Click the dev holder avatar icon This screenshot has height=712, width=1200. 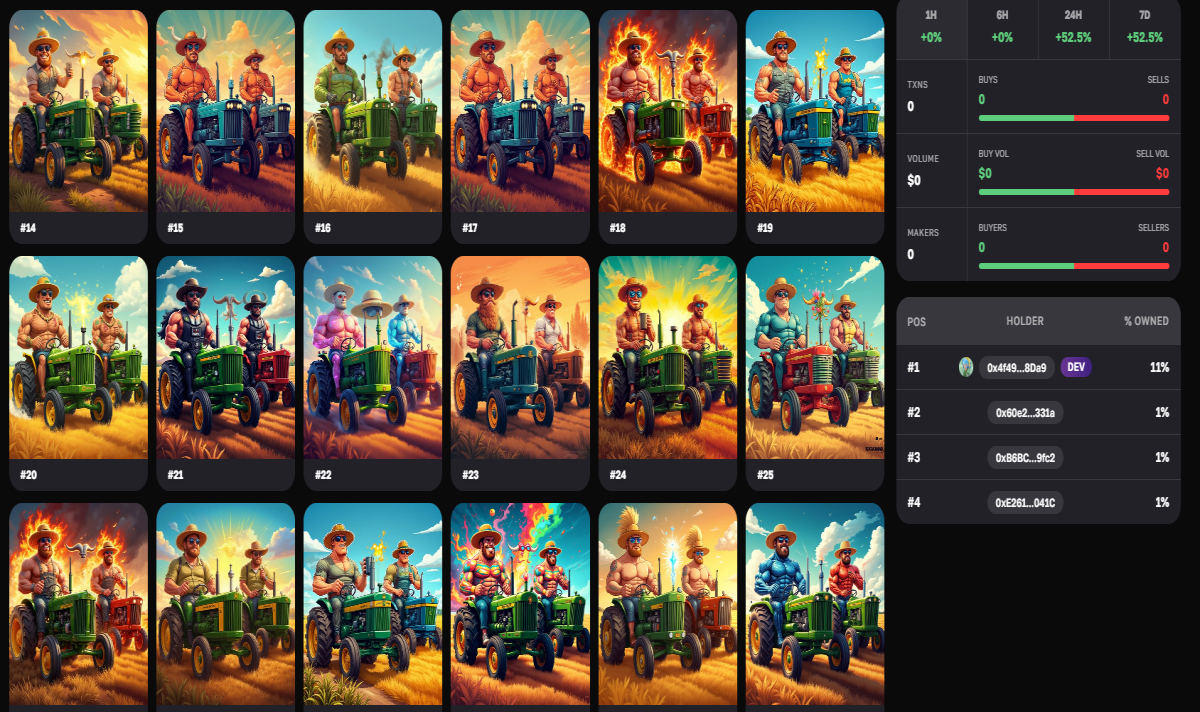966,367
